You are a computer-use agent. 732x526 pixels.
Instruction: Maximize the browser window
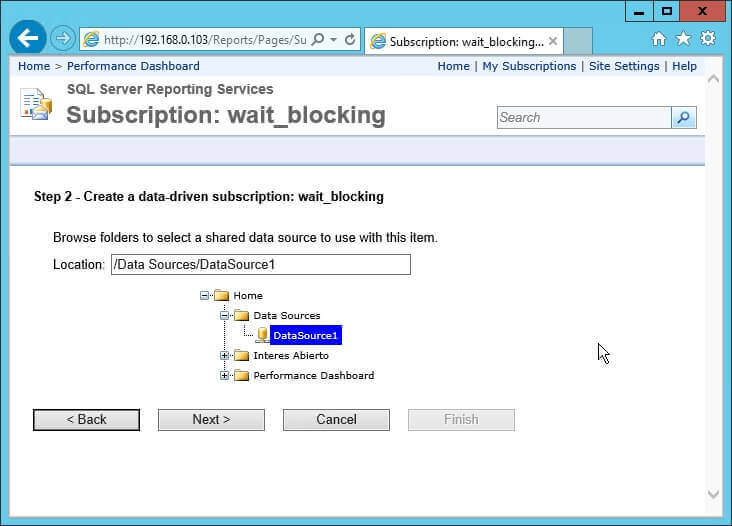click(667, 11)
